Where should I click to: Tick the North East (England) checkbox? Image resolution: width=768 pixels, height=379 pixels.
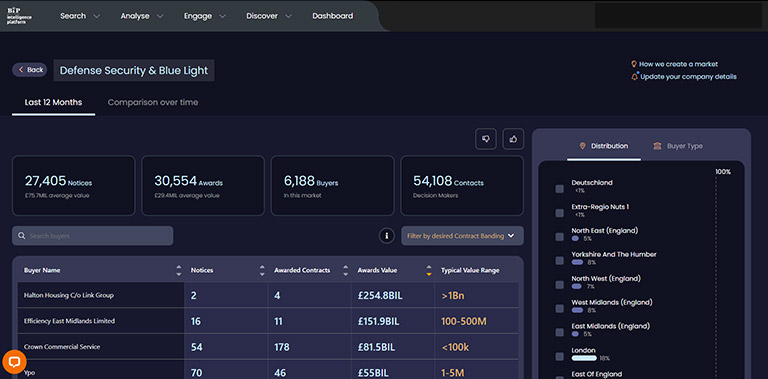pos(559,237)
